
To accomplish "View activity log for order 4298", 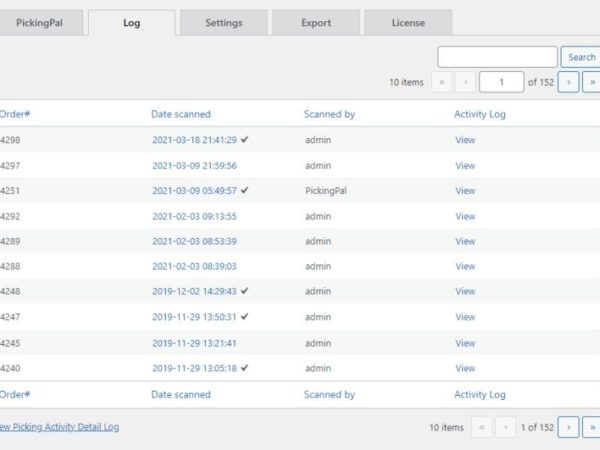I will (x=465, y=140).
